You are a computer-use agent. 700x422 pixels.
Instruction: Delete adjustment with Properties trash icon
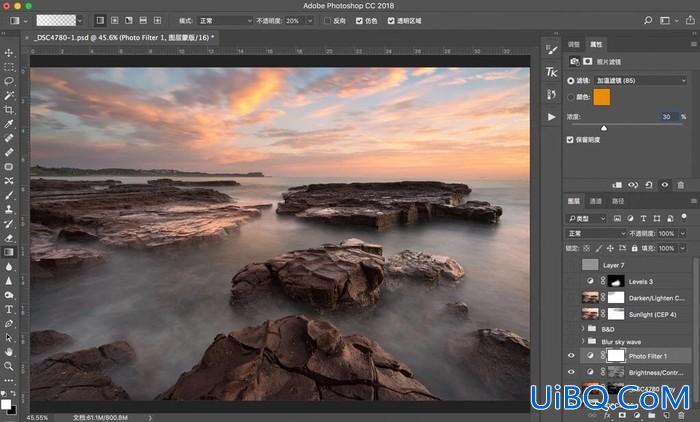pyautogui.click(x=681, y=185)
